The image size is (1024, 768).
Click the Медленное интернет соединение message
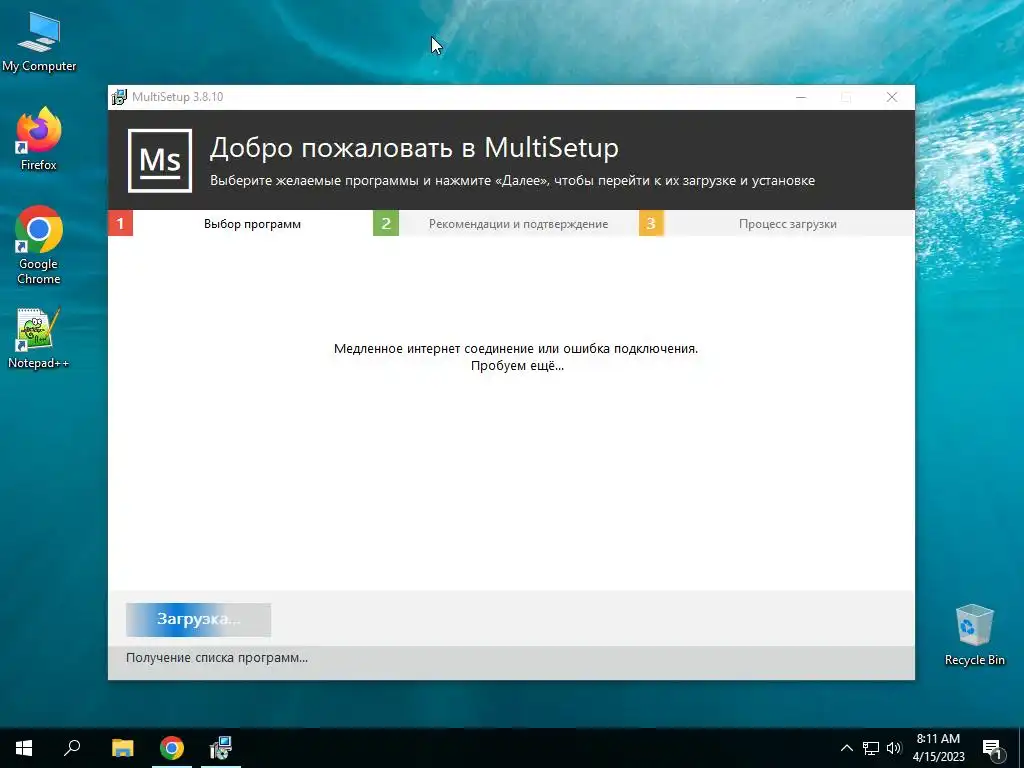pyautogui.click(x=516, y=349)
